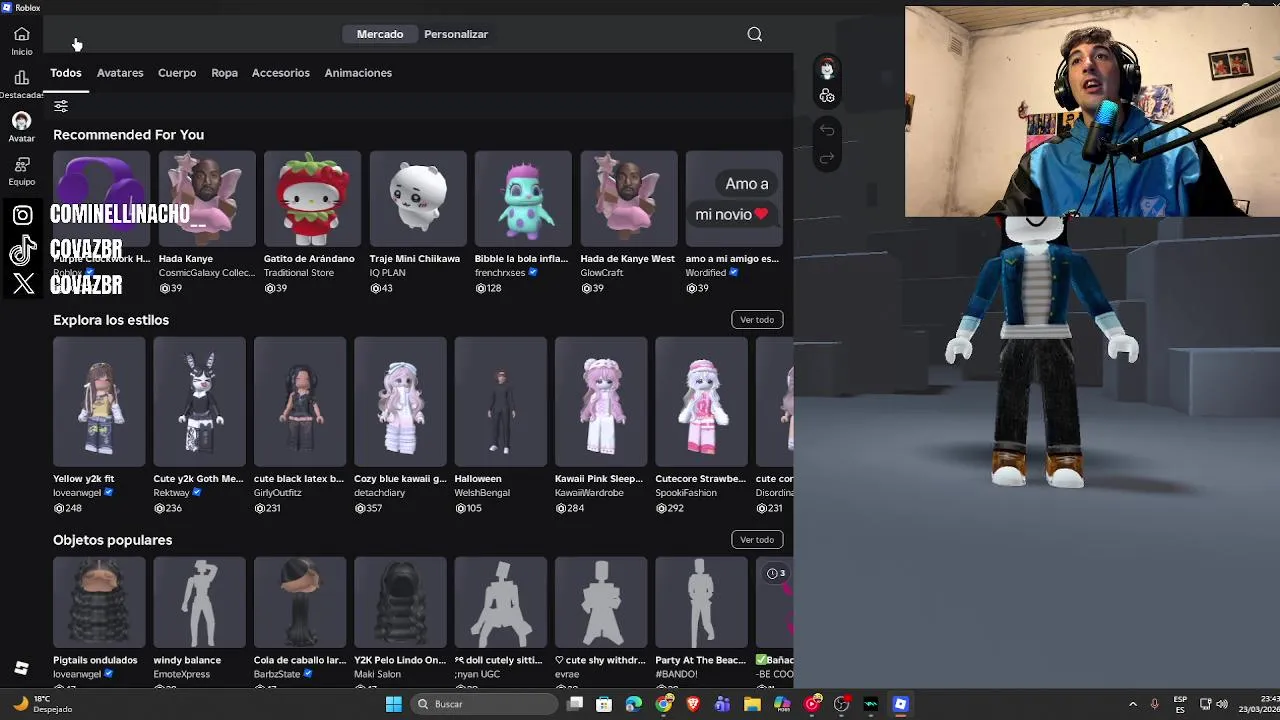Click Ver todo for Explora los estilos
The width and height of the screenshot is (1280, 720).
757,320
